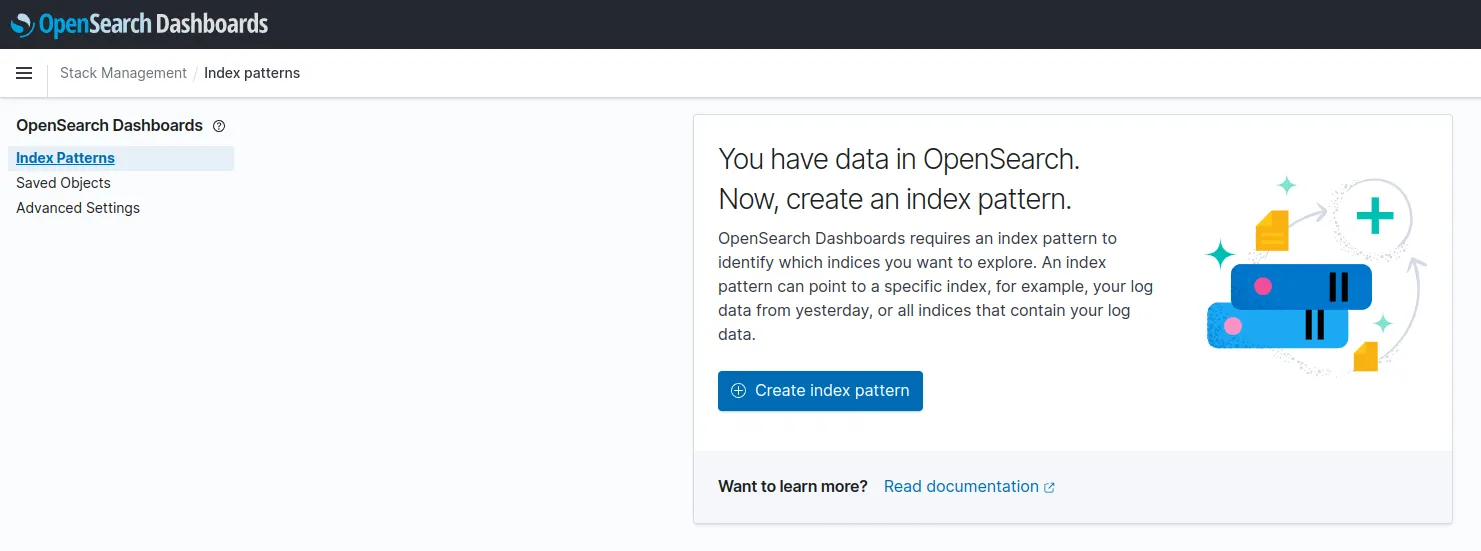Click the "You have data in OpenSearch" heading
The width and height of the screenshot is (1481, 551).
point(898,159)
